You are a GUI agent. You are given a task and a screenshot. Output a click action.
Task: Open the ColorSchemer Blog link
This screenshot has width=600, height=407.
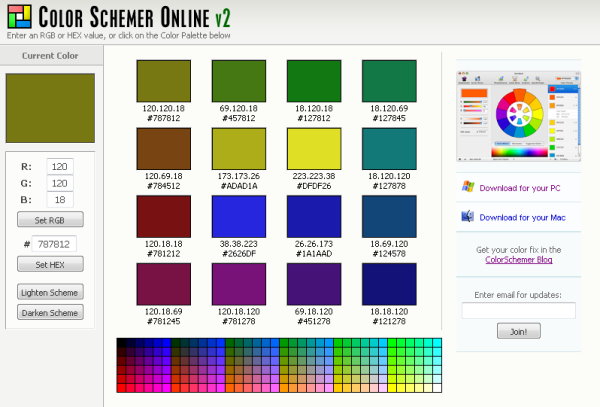[518, 260]
